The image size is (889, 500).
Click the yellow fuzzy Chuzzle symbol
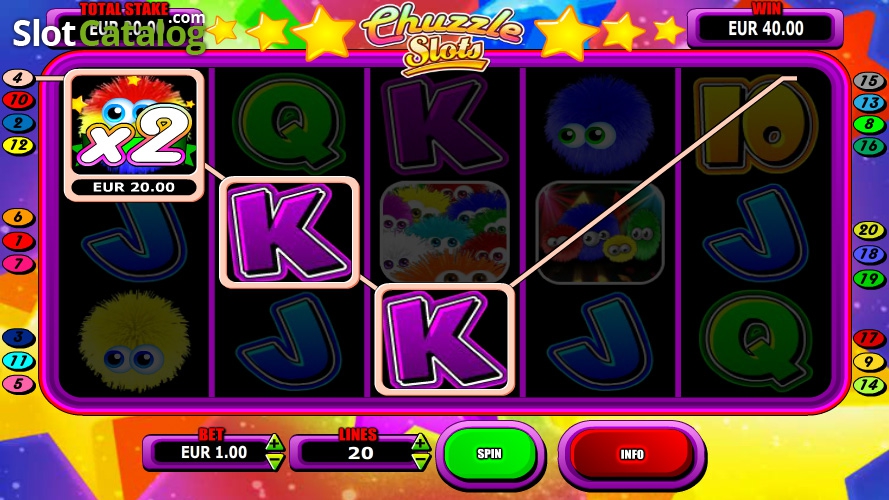[133, 342]
